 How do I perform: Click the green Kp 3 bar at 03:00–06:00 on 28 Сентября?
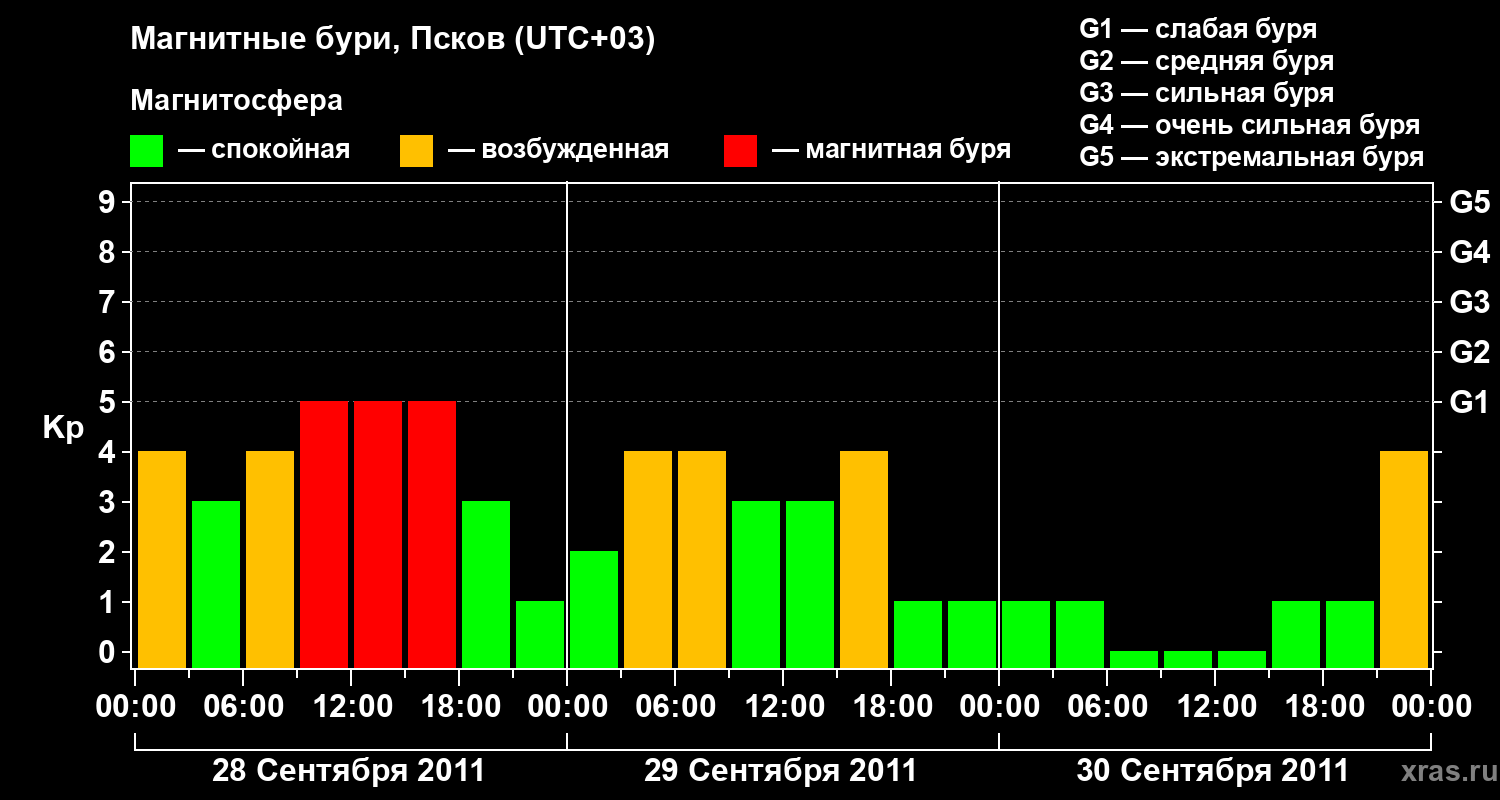(x=216, y=584)
